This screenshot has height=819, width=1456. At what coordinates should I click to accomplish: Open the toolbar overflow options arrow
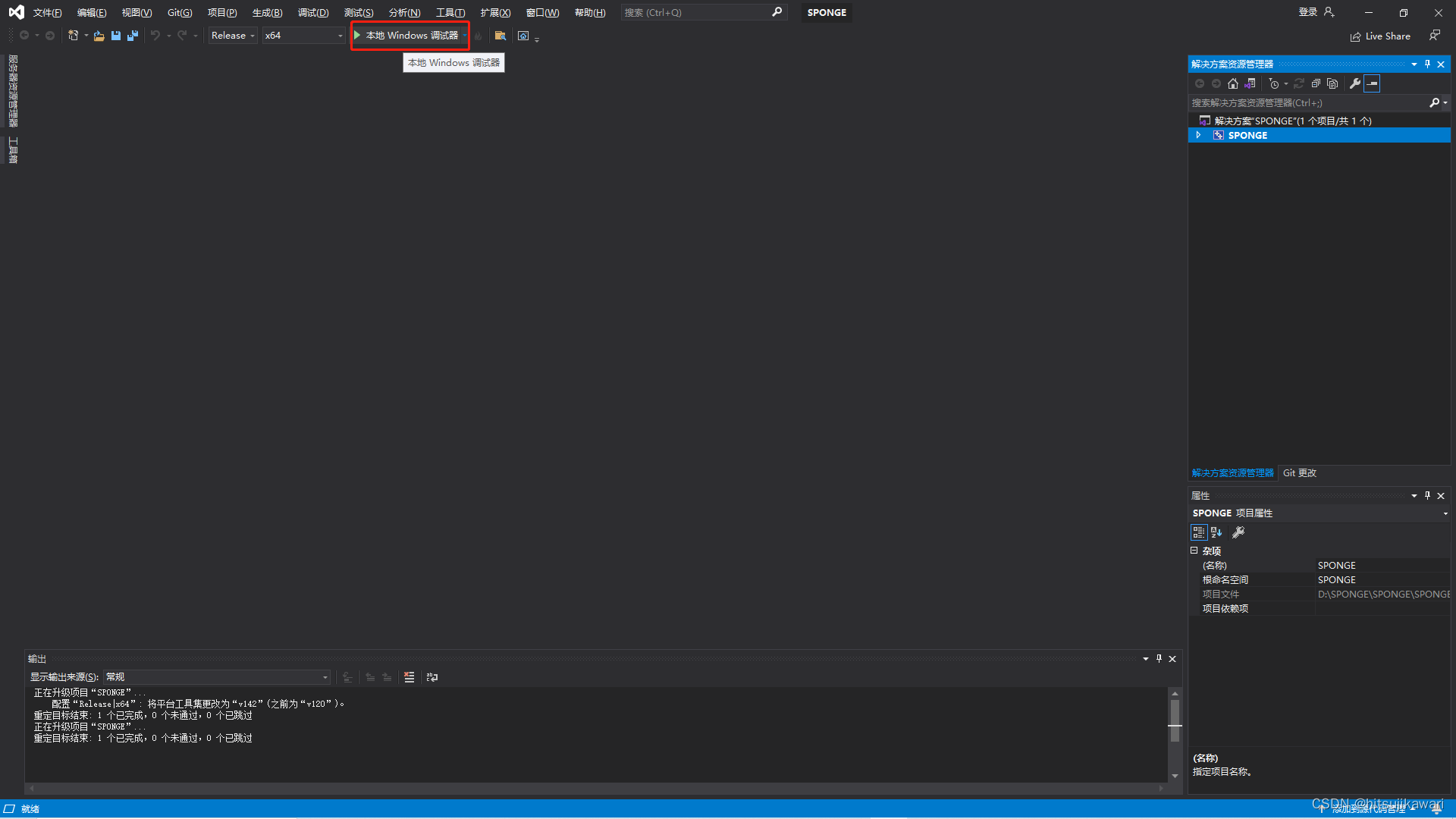[537, 39]
